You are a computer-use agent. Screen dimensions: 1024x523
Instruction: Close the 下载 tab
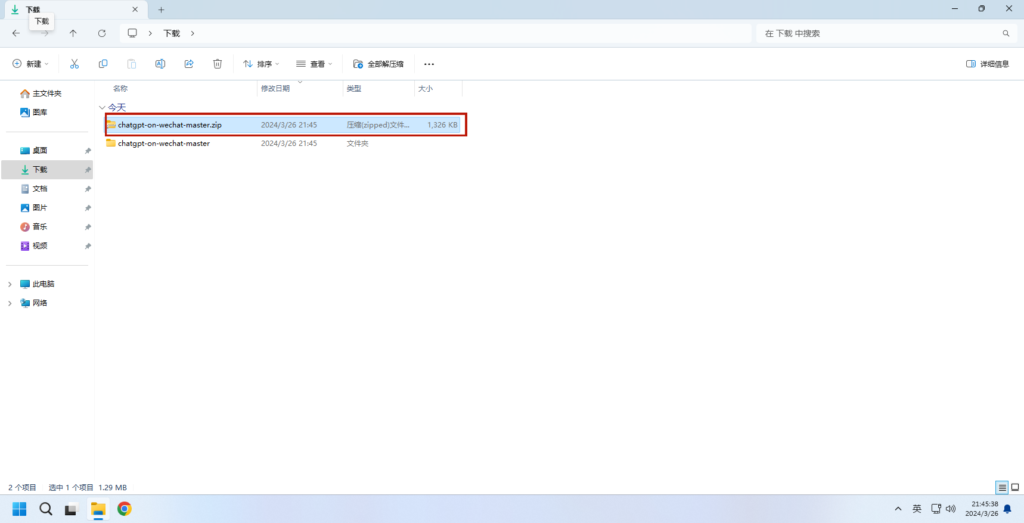coord(135,10)
